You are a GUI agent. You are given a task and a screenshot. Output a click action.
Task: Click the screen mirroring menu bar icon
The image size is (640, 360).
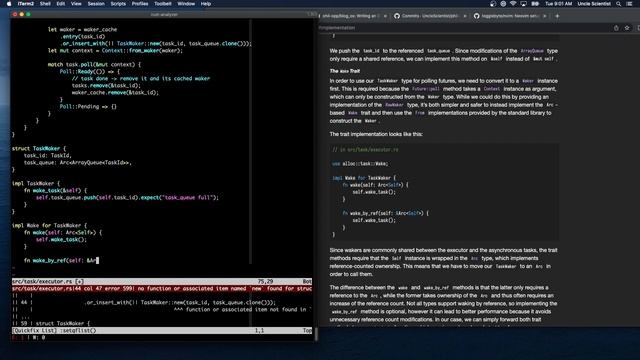524,4
